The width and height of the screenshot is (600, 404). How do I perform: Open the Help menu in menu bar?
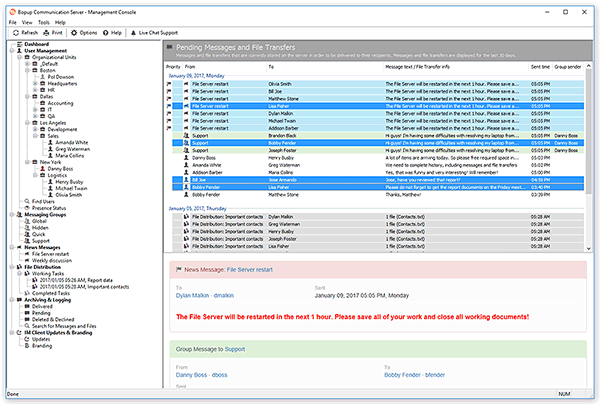point(60,23)
